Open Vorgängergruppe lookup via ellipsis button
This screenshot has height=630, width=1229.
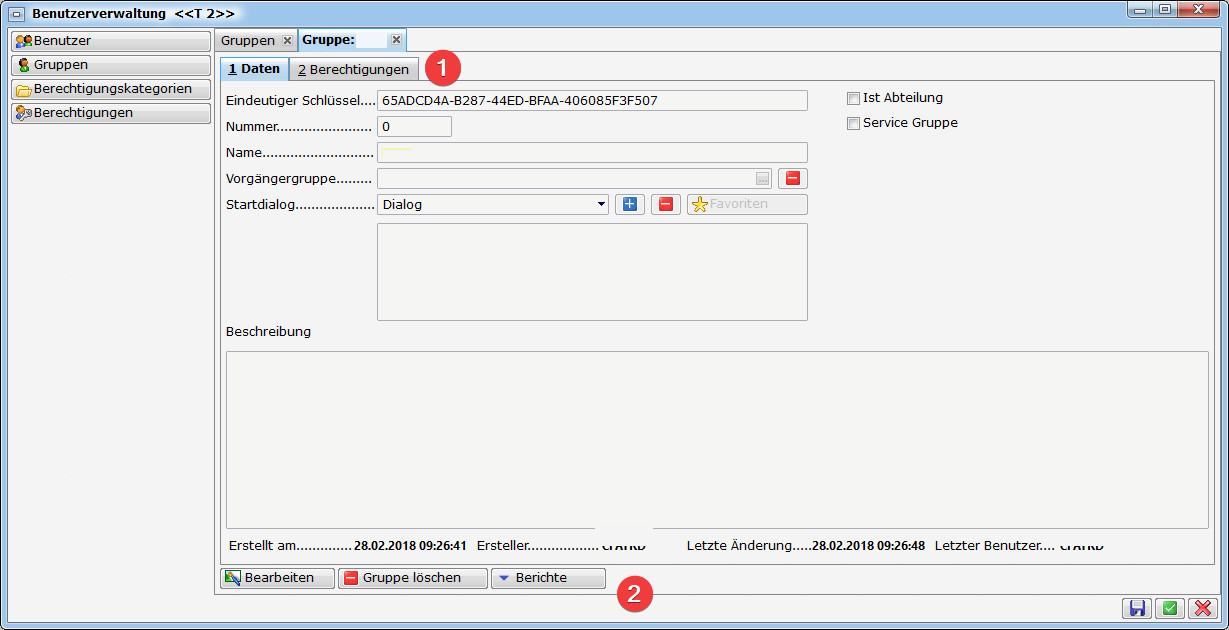click(x=763, y=179)
